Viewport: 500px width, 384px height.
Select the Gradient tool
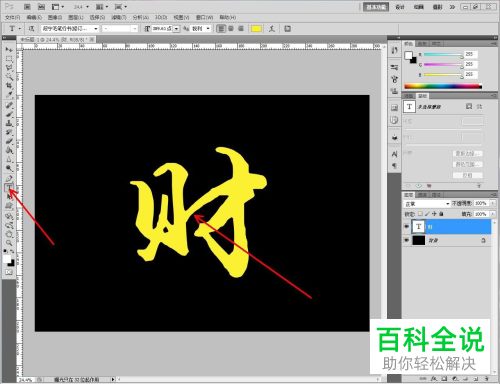click(9, 151)
